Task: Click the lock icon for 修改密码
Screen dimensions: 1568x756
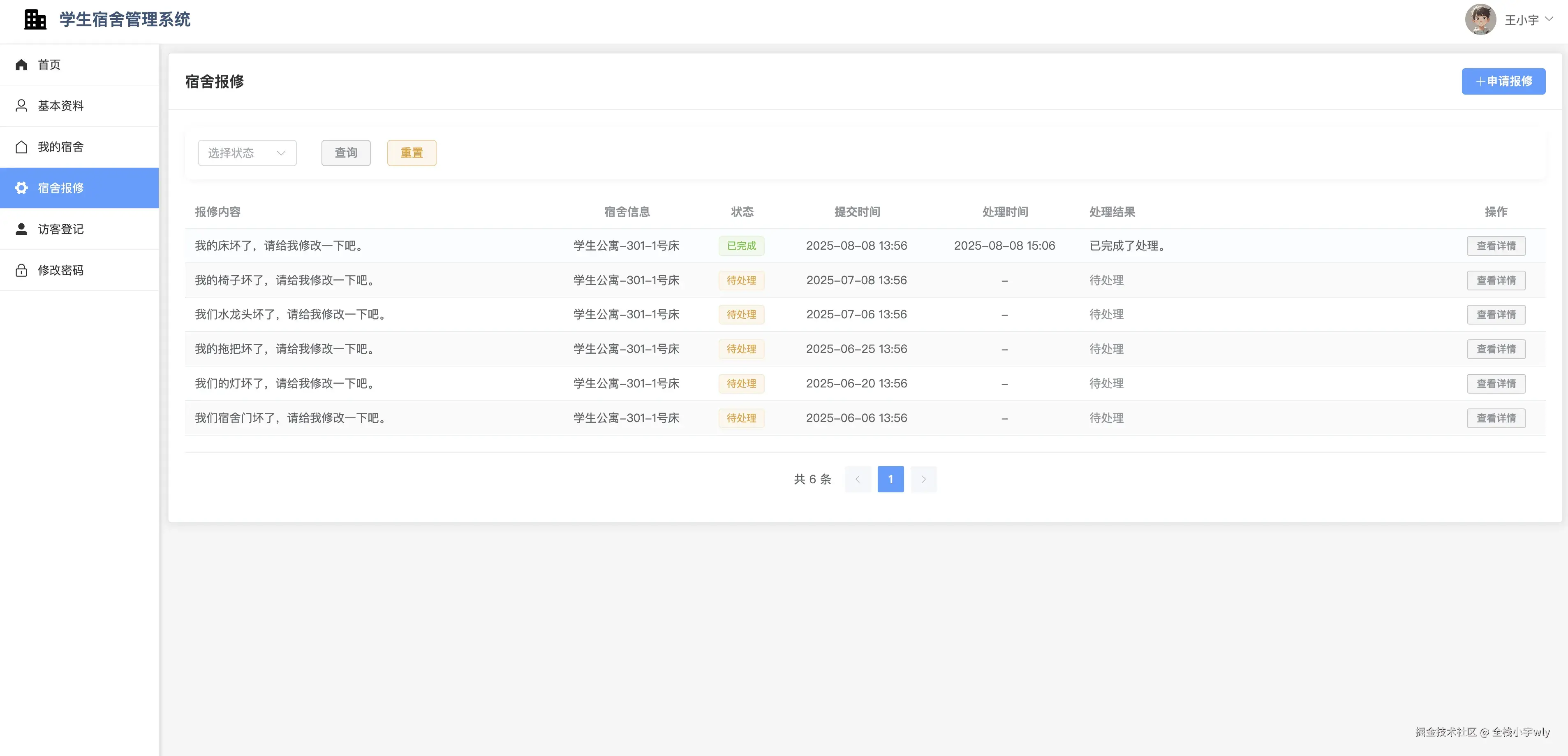Action: [21, 270]
